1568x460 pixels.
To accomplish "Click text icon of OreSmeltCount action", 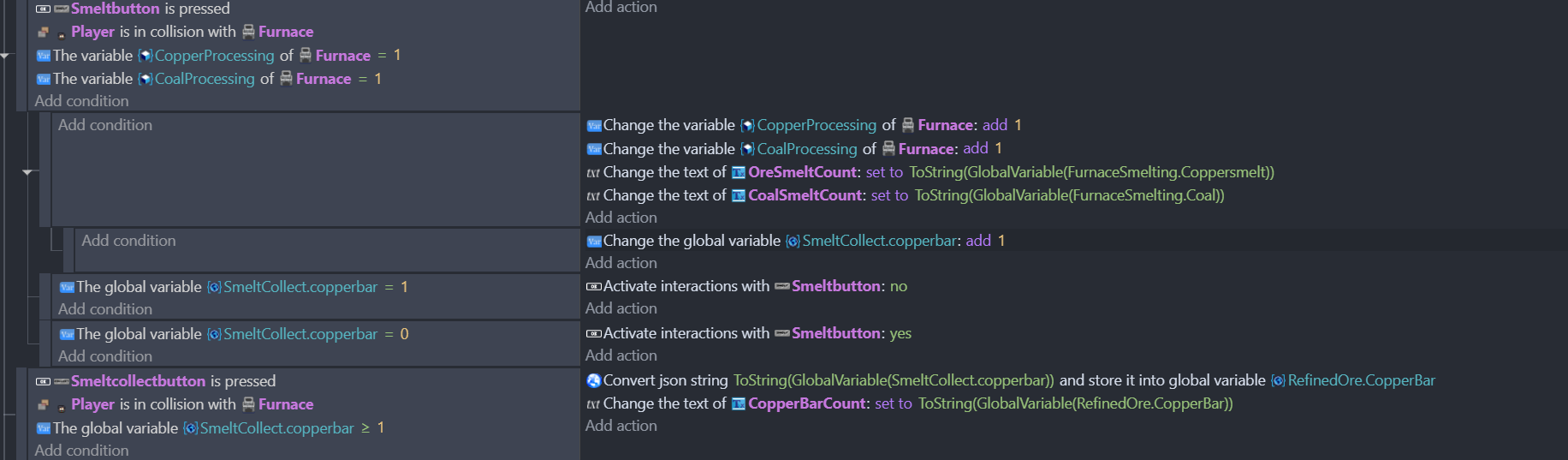I will 593,172.
